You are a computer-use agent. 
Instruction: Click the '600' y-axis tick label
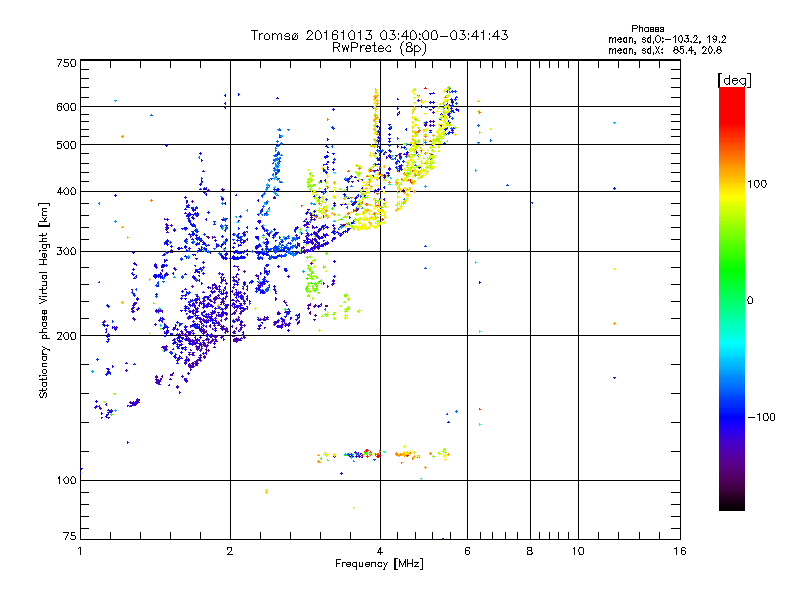(66, 107)
